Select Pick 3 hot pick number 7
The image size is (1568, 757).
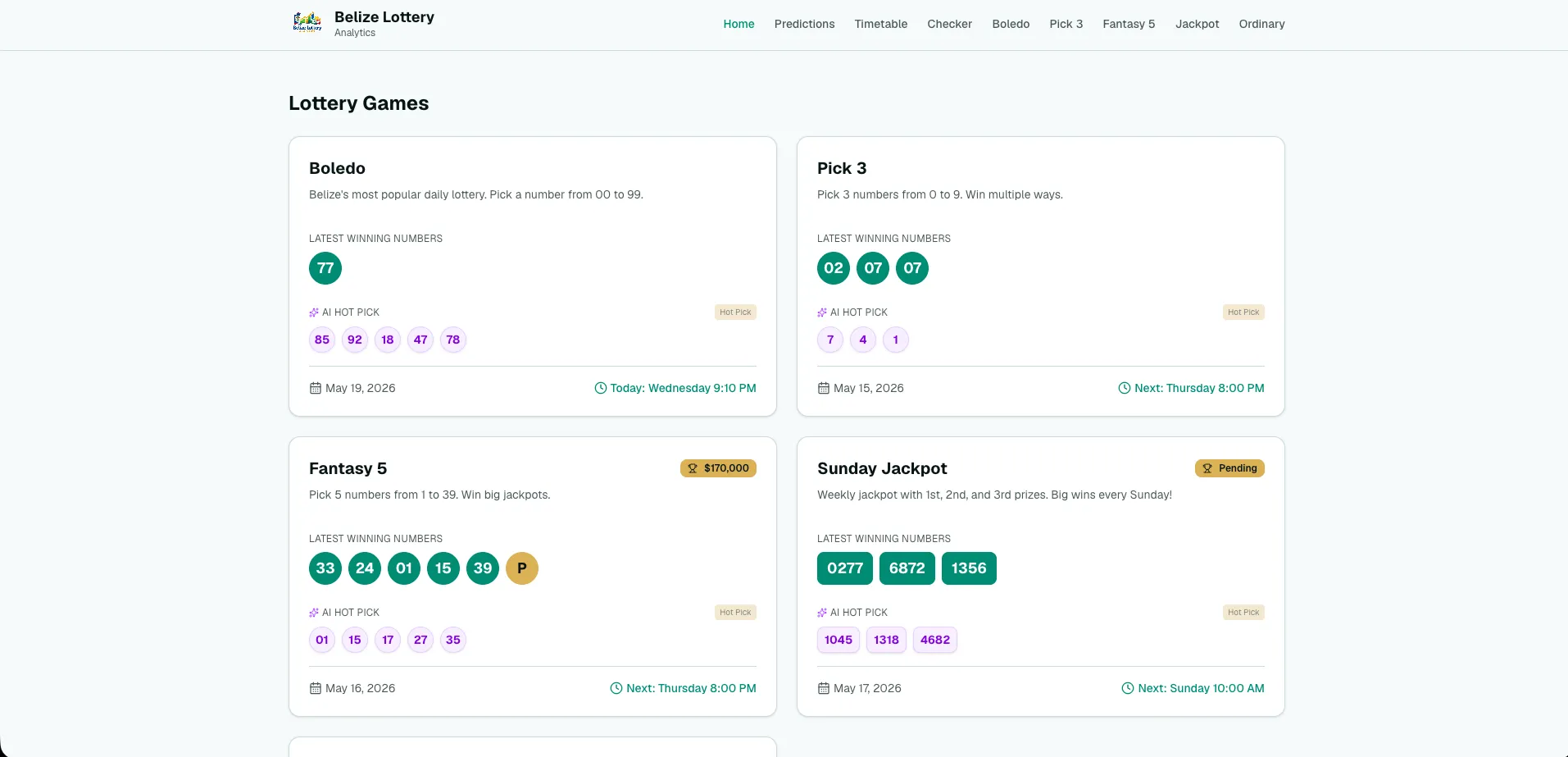point(830,340)
